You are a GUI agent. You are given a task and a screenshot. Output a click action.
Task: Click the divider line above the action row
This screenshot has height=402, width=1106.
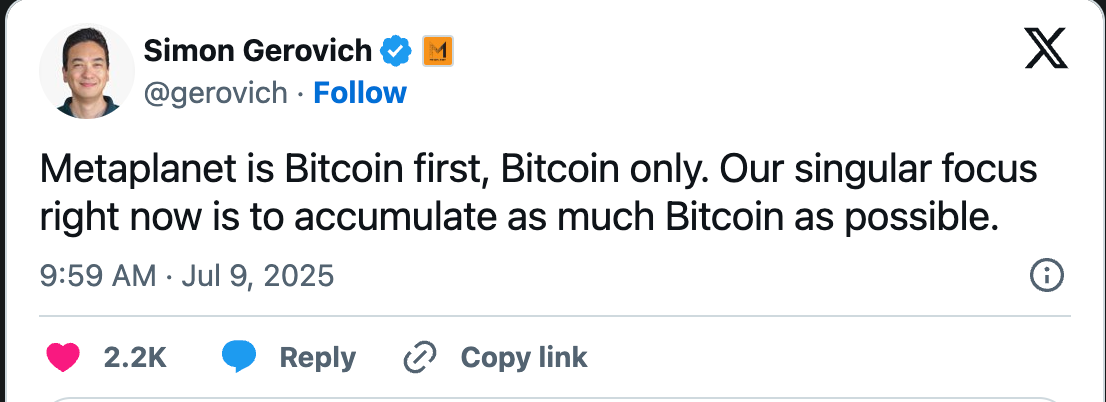(552, 316)
